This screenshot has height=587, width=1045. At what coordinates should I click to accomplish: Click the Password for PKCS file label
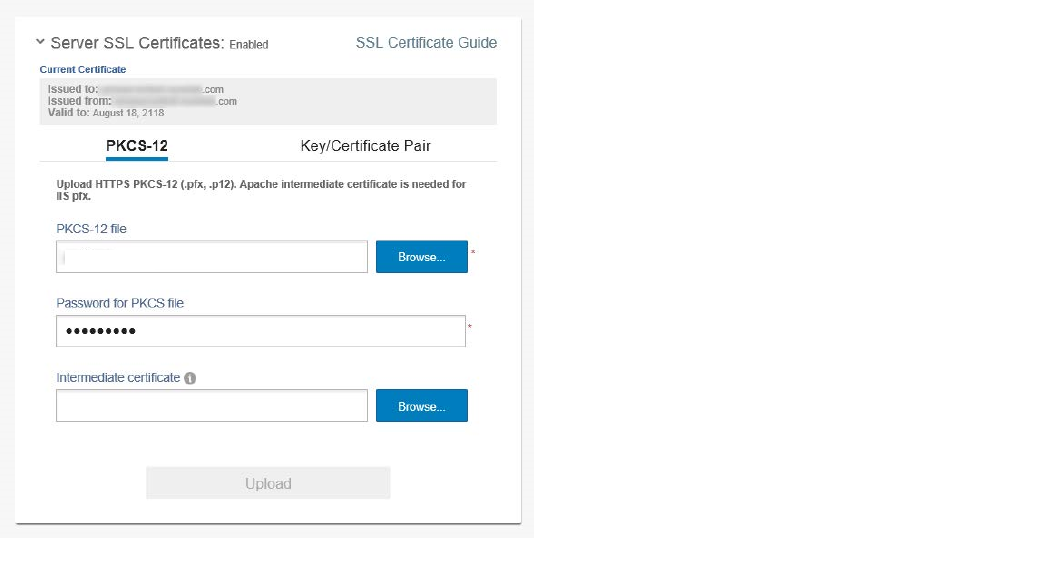click(x=120, y=303)
